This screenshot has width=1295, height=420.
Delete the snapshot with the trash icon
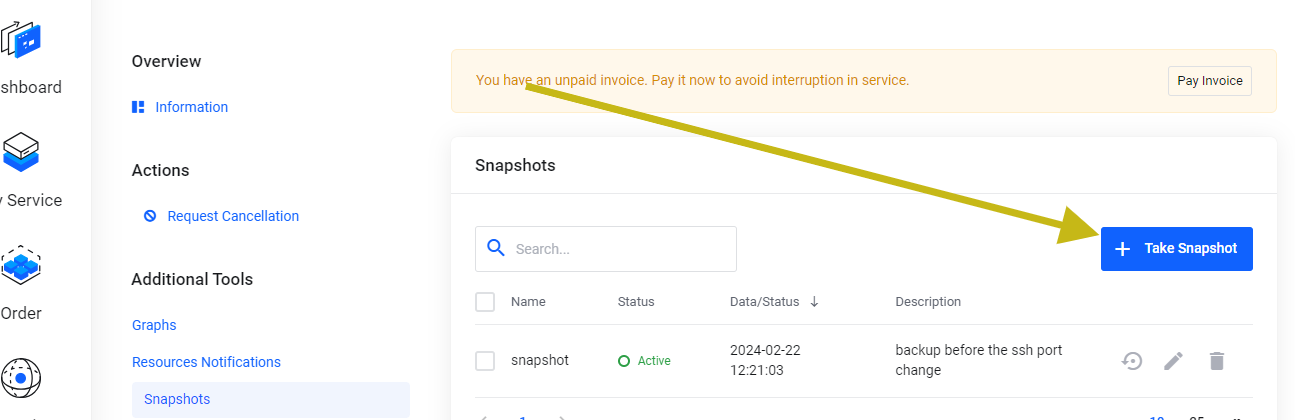click(1216, 361)
